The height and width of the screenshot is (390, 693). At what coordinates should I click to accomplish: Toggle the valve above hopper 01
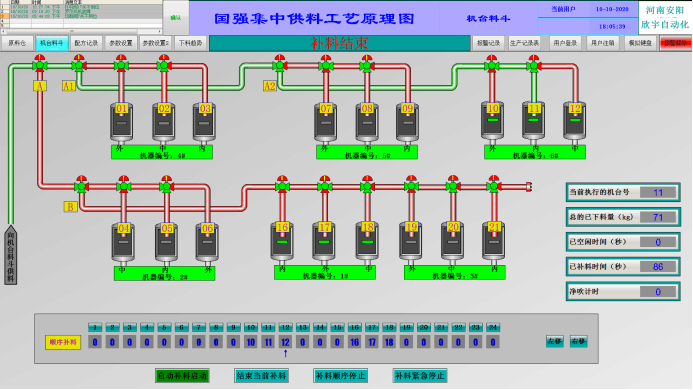[x=121, y=63]
